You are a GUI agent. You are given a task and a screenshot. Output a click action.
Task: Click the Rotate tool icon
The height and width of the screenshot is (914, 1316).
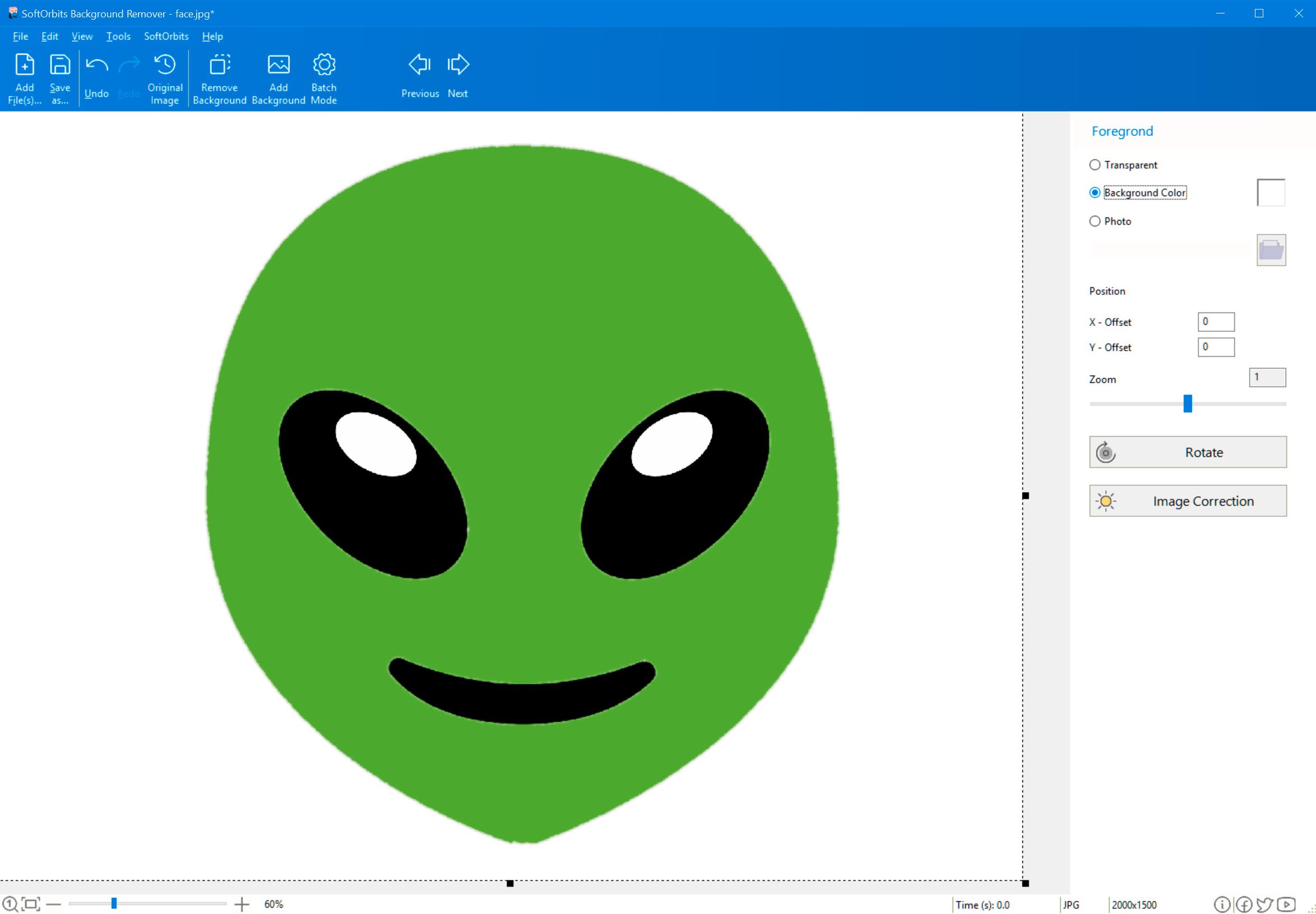tap(1107, 452)
